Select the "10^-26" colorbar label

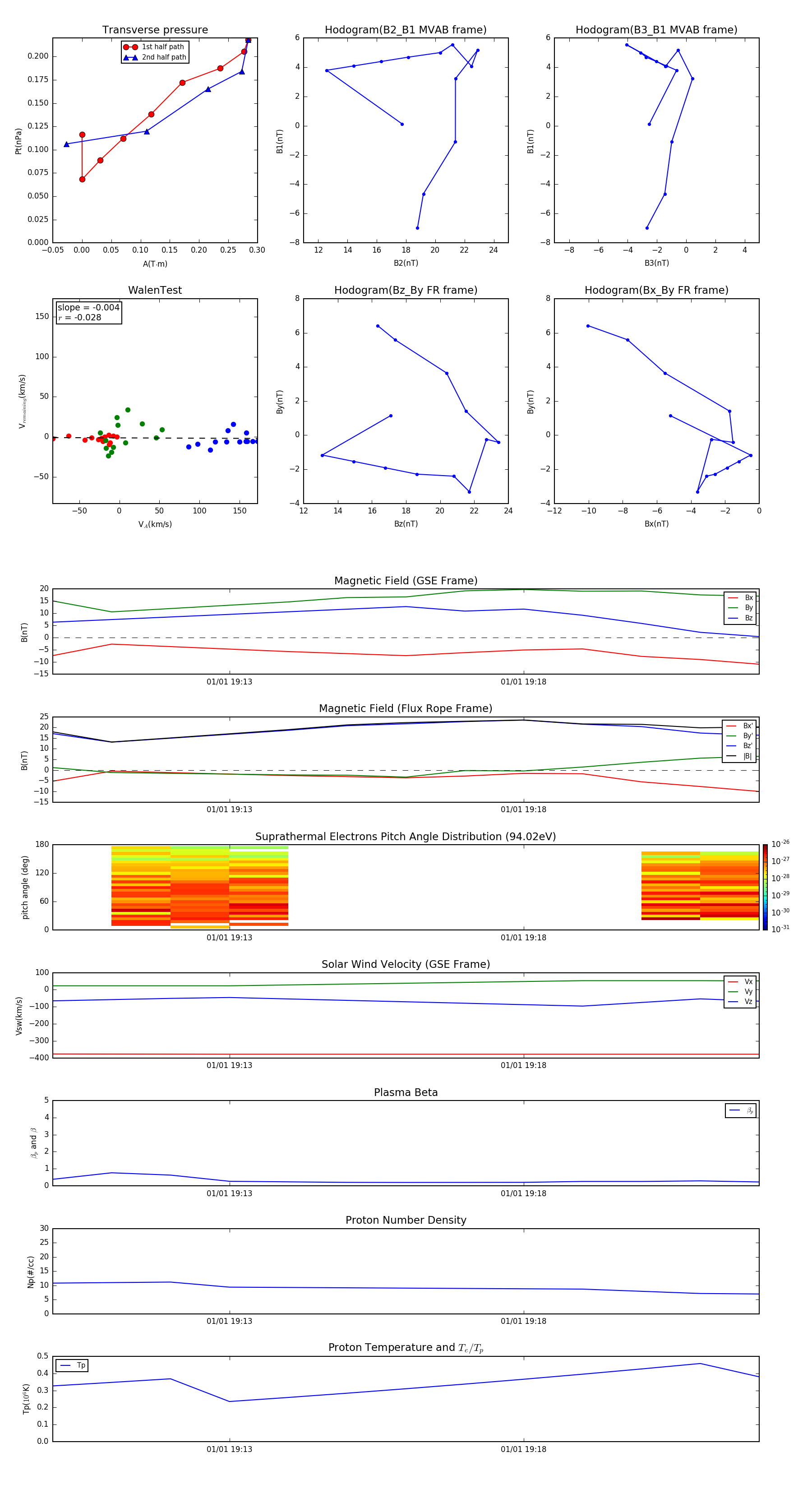[x=780, y=844]
